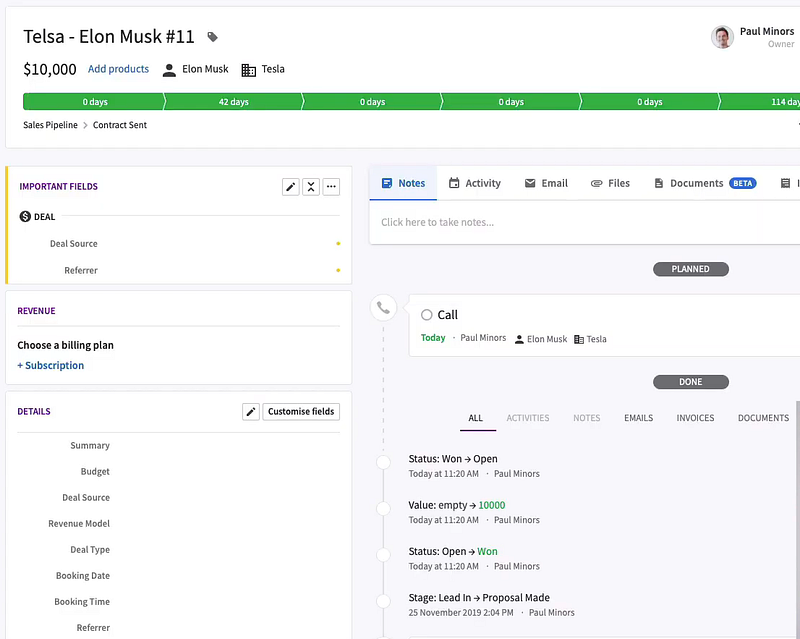The height and width of the screenshot is (639, 800).
Task: Click the Revenue Model field in Details
Action: [x=179, y=524]
